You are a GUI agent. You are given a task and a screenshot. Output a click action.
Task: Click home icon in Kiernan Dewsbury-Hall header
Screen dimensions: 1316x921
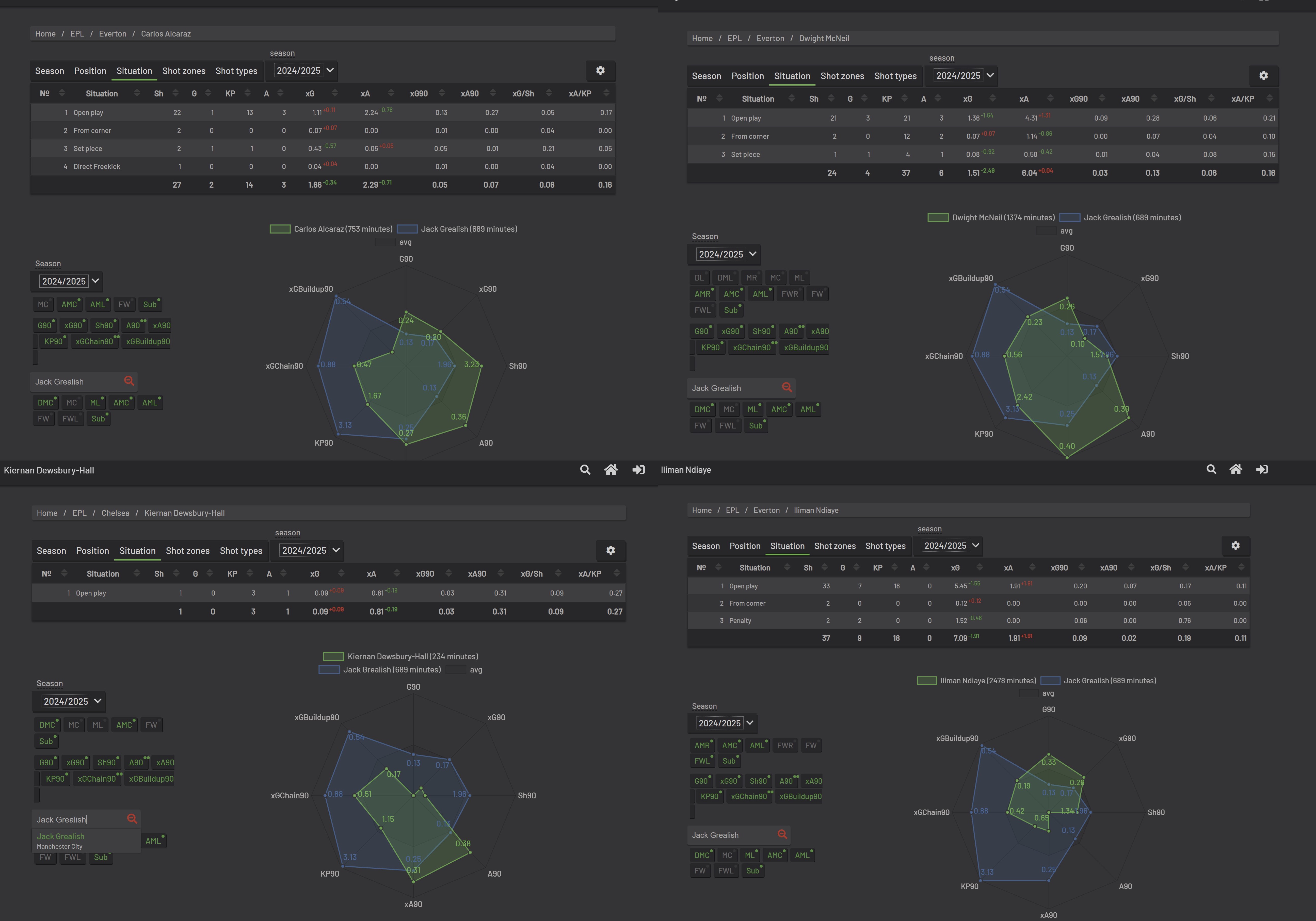pos(611,470)
